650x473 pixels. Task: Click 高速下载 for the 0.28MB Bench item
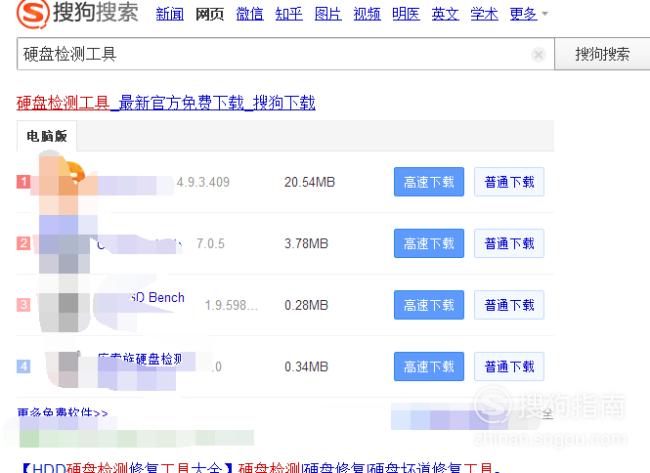click(429, 305)
